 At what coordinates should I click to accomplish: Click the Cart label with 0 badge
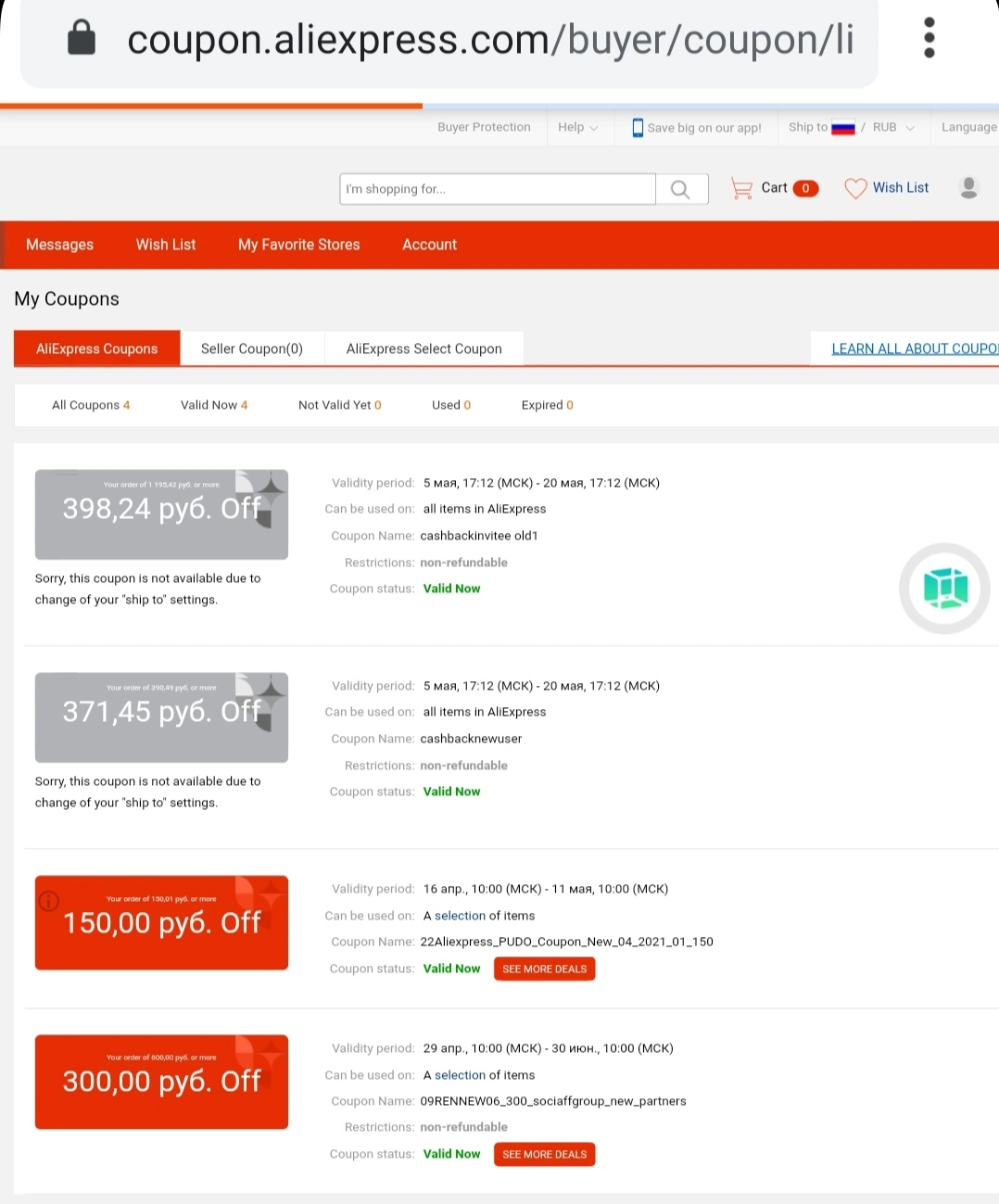[790, 188]
